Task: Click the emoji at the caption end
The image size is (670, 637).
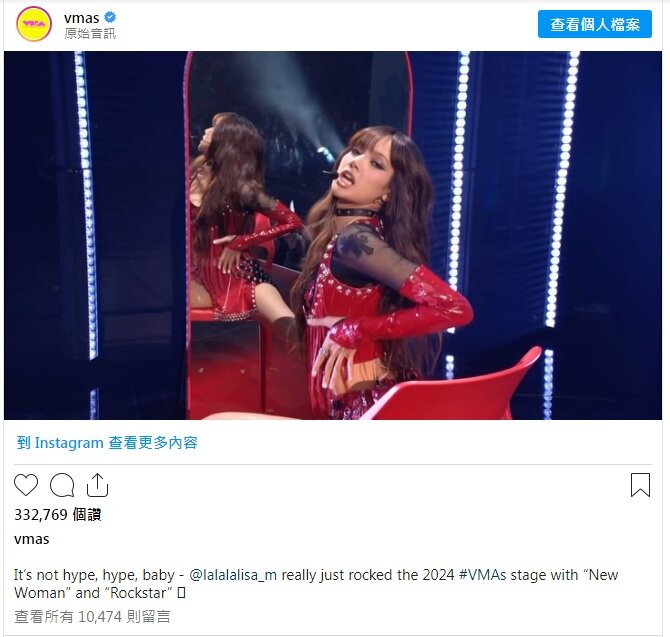Action: point(181,593)
